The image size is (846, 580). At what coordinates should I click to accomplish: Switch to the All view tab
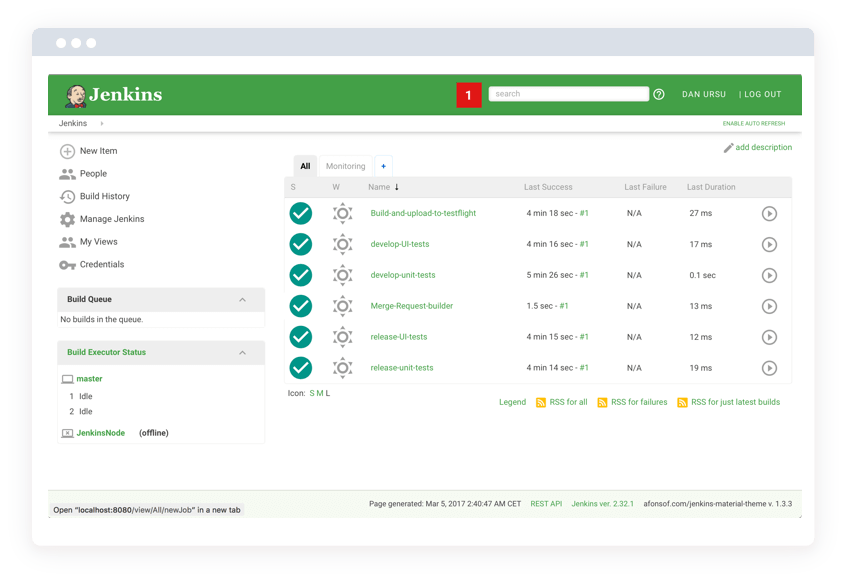pos(305,166)
